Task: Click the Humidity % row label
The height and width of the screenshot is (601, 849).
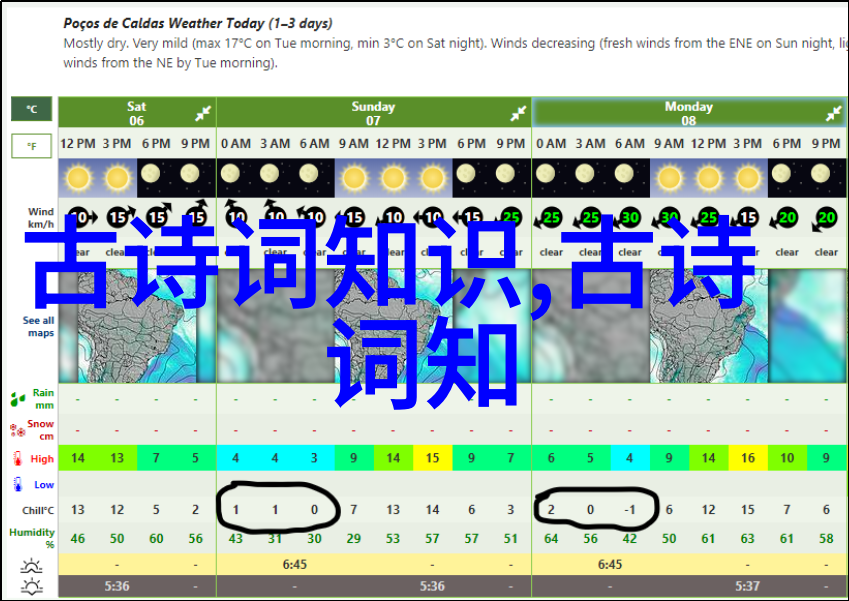Action: point(32,538)
